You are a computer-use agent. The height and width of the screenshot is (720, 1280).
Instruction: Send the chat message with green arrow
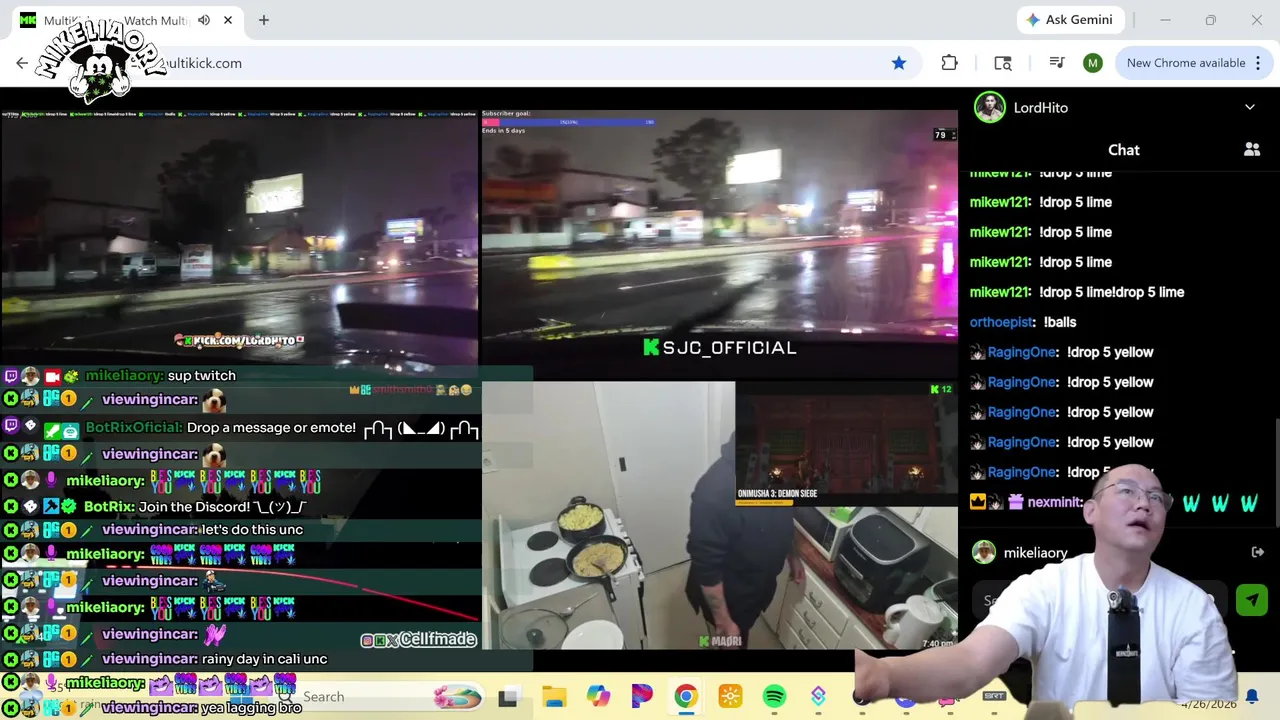click(x=1252, y=600)
